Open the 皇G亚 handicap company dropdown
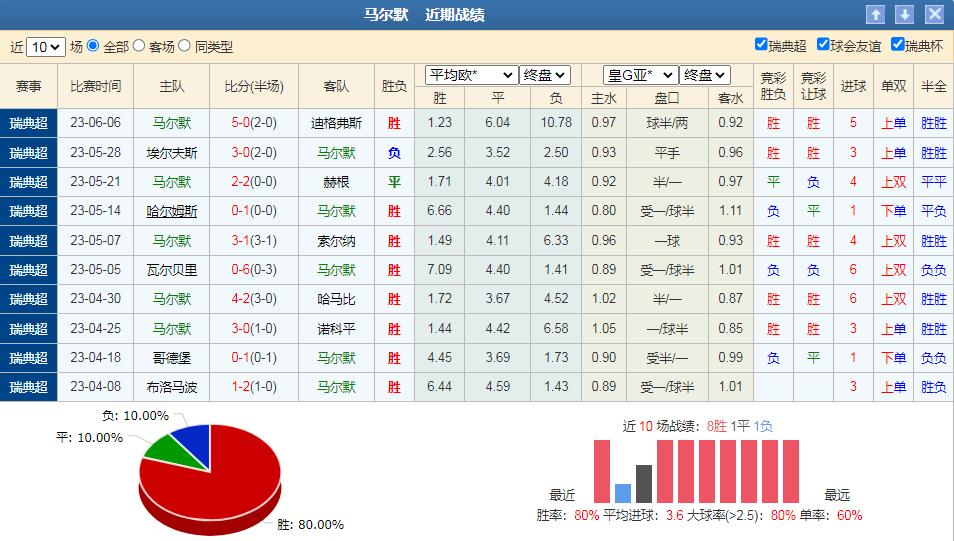The height and width of the screenshot is (541, 954). (641, 75)
